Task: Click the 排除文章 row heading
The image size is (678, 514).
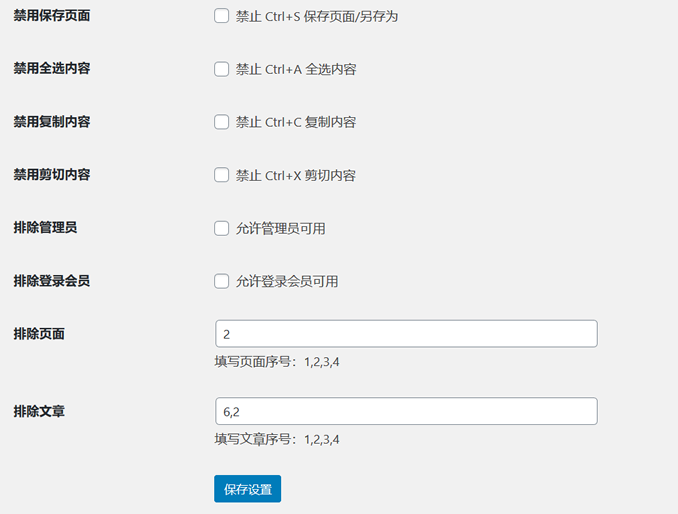Action: 39,410
